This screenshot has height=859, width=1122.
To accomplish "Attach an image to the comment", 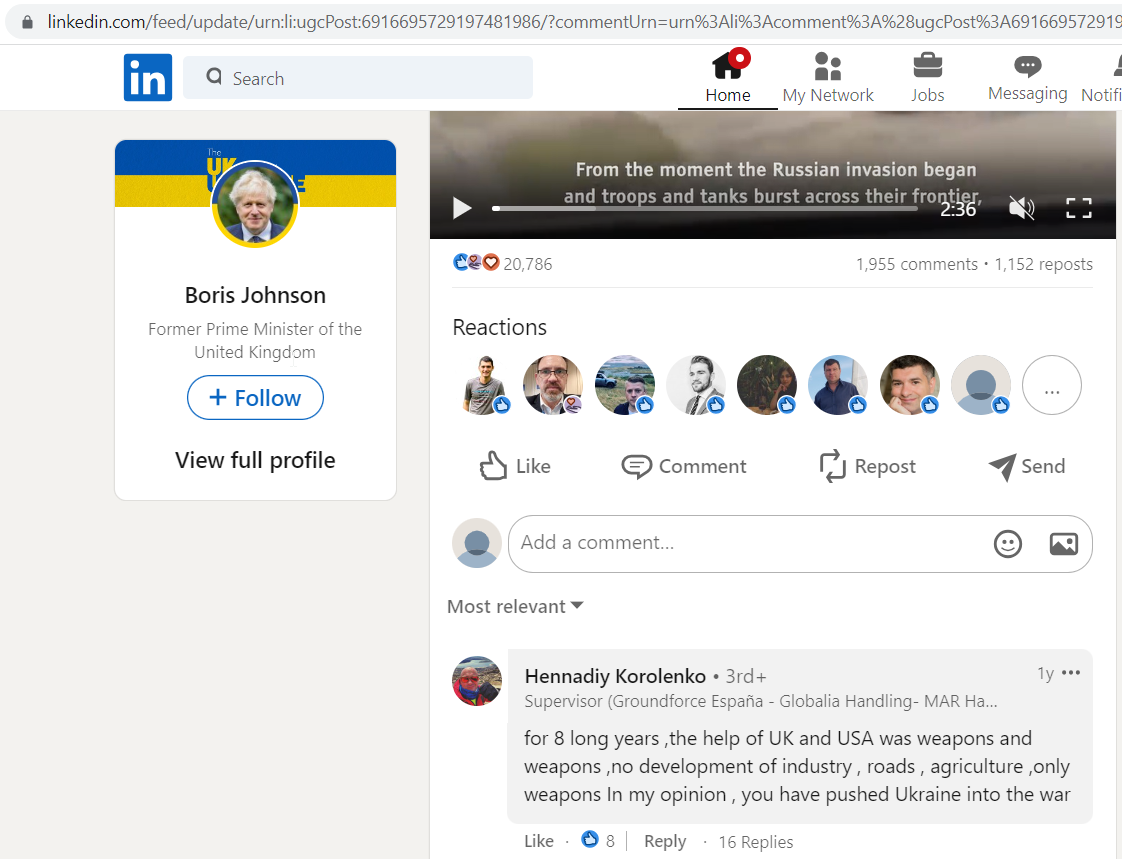I will (1064, 544).
